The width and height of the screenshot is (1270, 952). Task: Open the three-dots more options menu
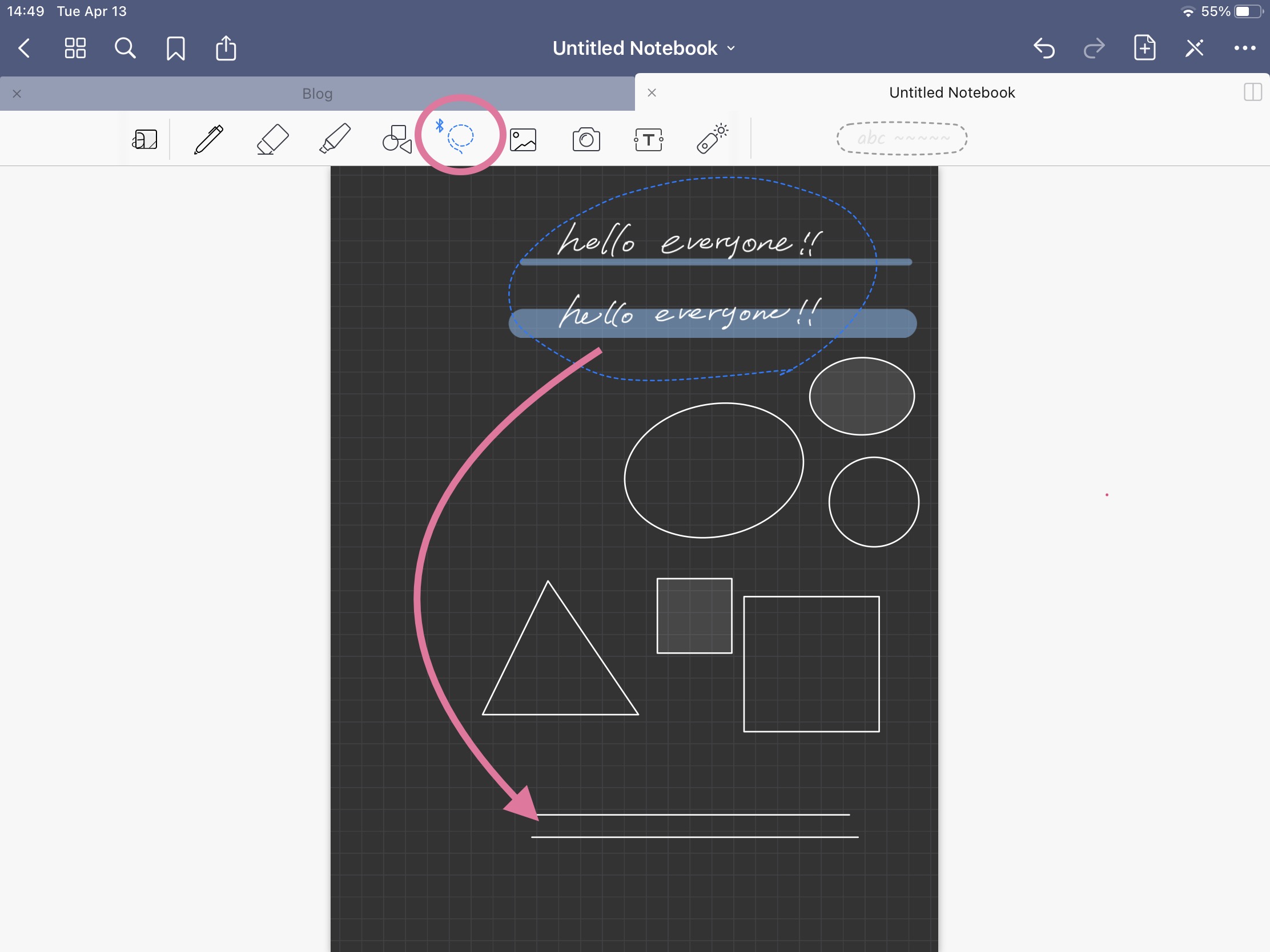point(1244,48)
